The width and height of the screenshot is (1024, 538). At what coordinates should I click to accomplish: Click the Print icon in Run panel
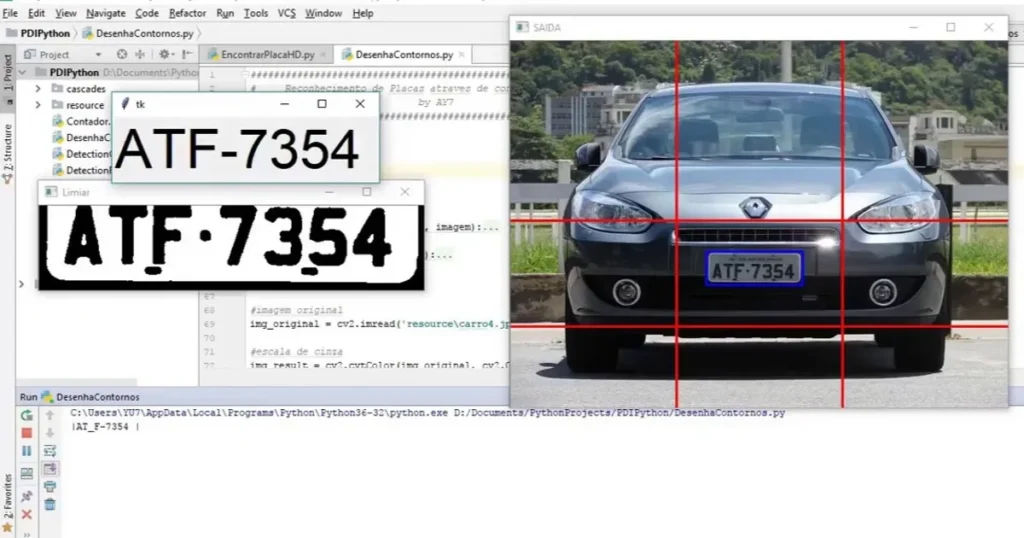pyautogui.click(x=49, y=487)
